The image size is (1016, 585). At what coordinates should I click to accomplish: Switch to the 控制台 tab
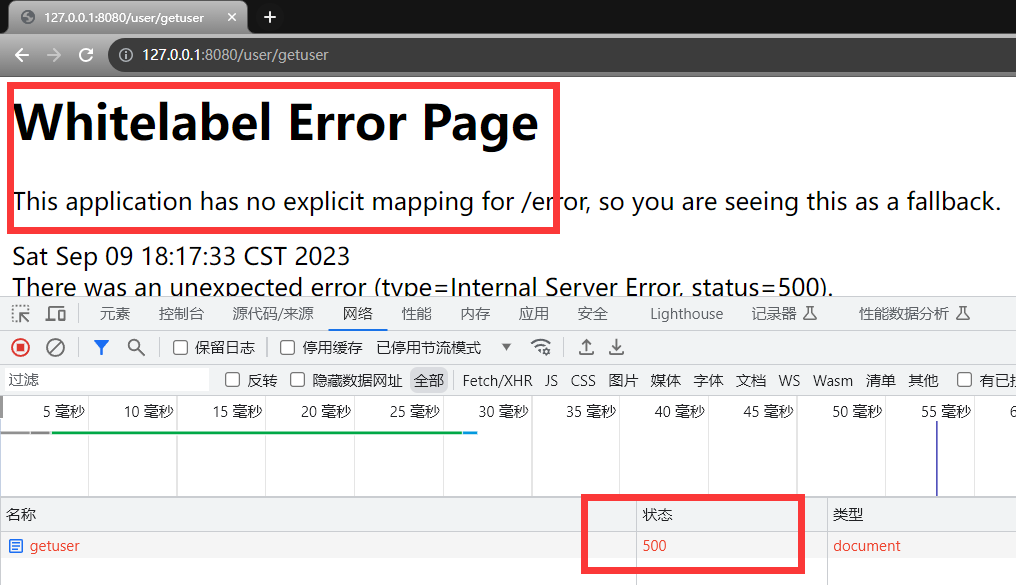pyautogui.click(x=181, y=314)
